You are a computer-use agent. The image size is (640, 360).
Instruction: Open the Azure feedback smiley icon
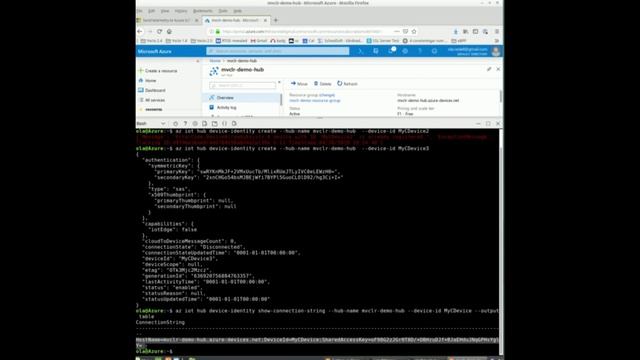(x=434, y=51)
